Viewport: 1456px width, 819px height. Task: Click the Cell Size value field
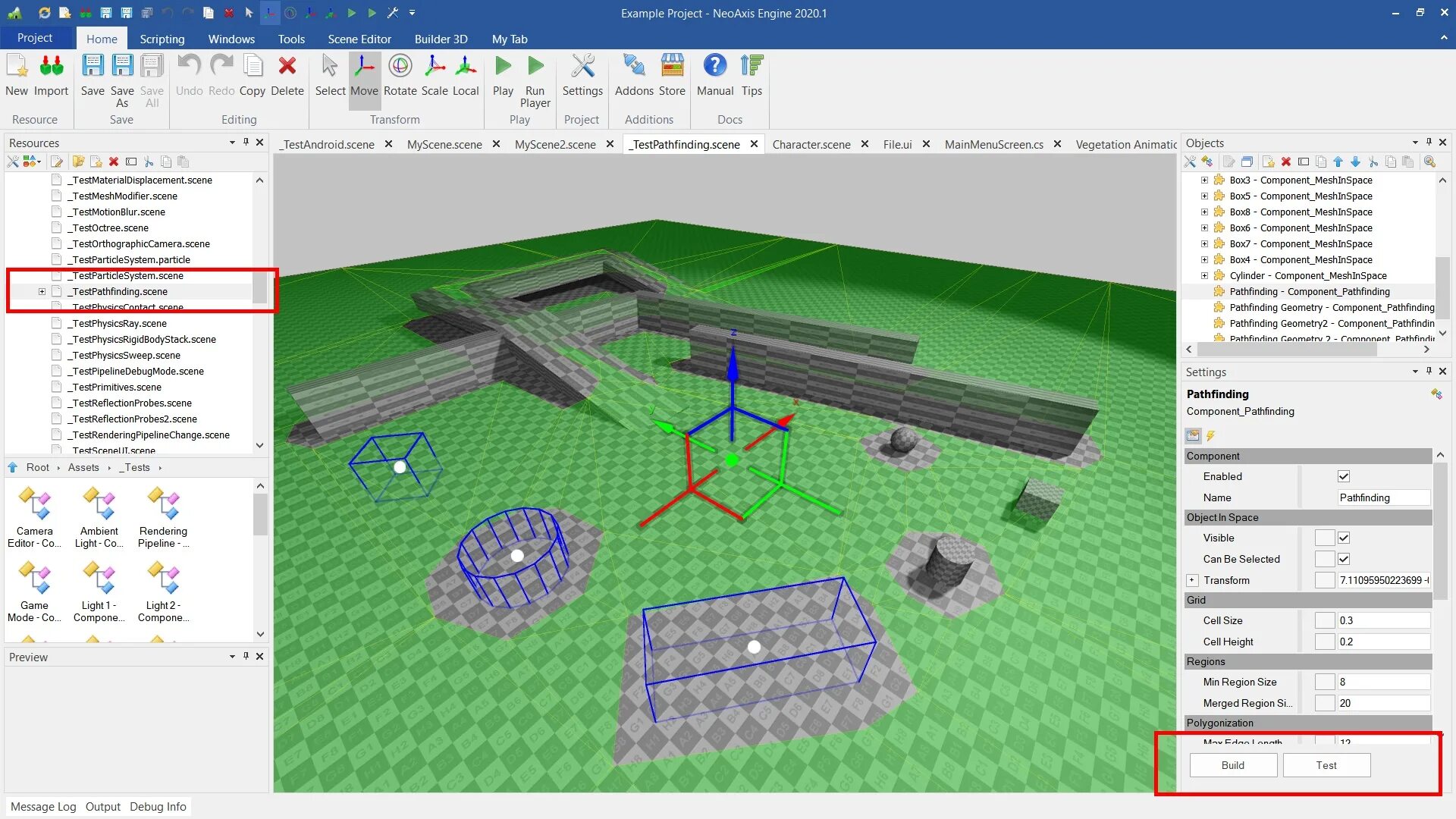tap(1383, 620)
